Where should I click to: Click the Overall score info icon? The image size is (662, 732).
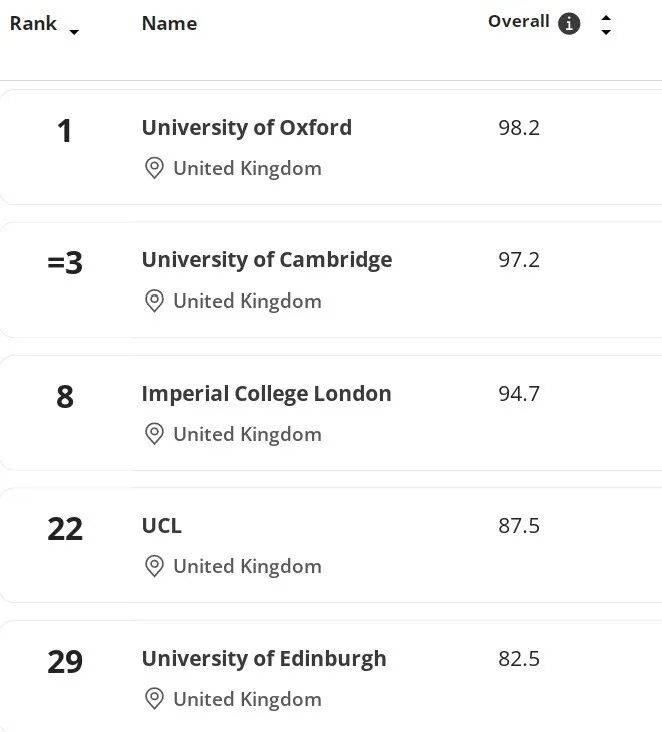click(x=569, y=24)
